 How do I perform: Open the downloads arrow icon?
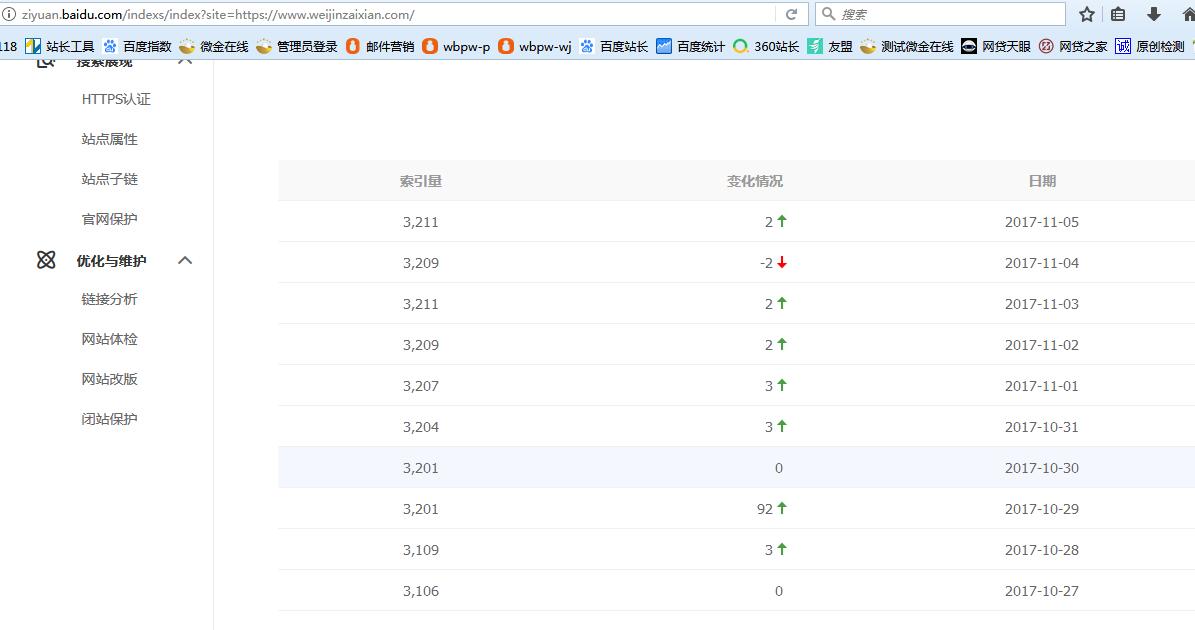[1153, 14]
